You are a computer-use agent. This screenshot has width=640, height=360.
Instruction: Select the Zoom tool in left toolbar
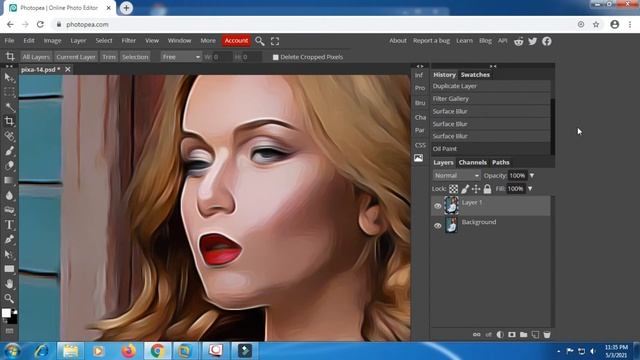point(9,298)
